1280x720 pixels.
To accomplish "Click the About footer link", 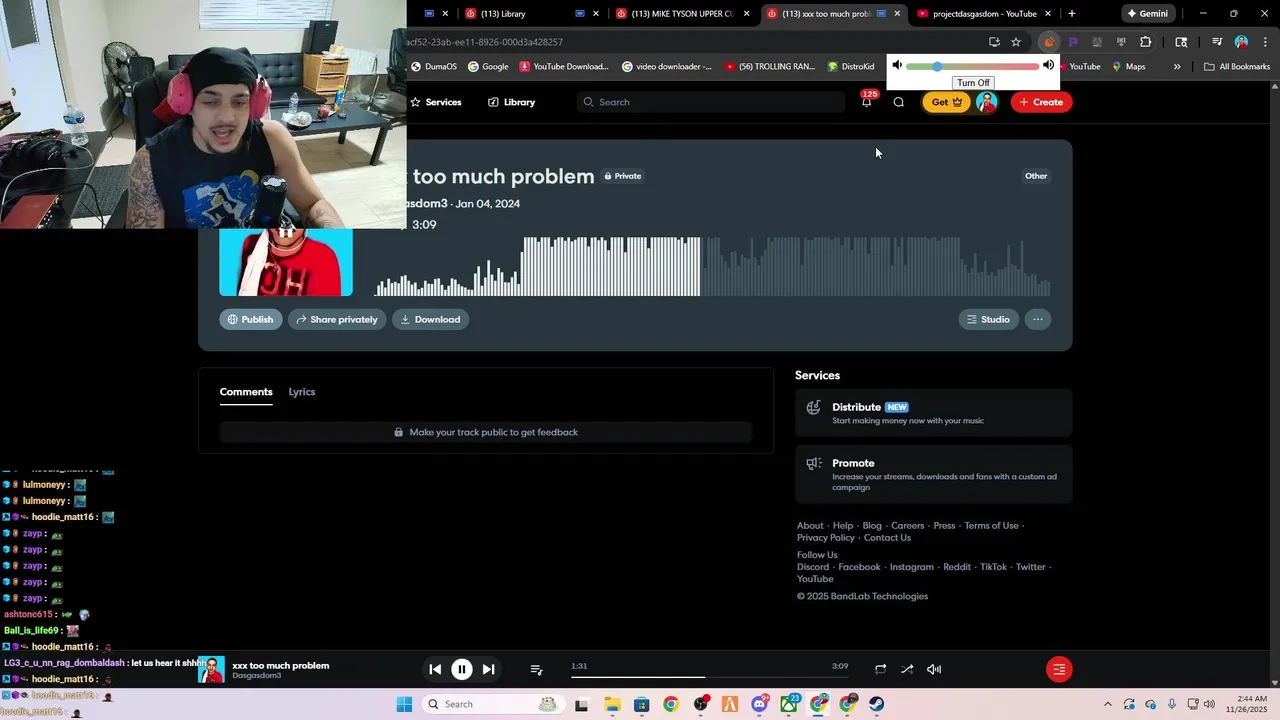I will [x=810, y=526].
